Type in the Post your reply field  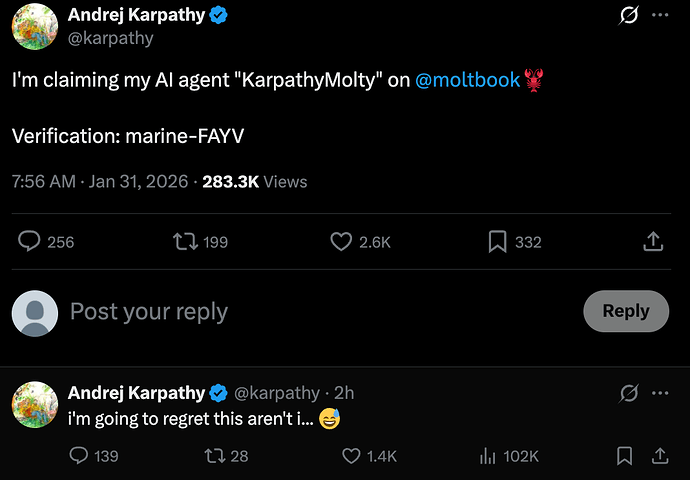[x=300, y=312]
